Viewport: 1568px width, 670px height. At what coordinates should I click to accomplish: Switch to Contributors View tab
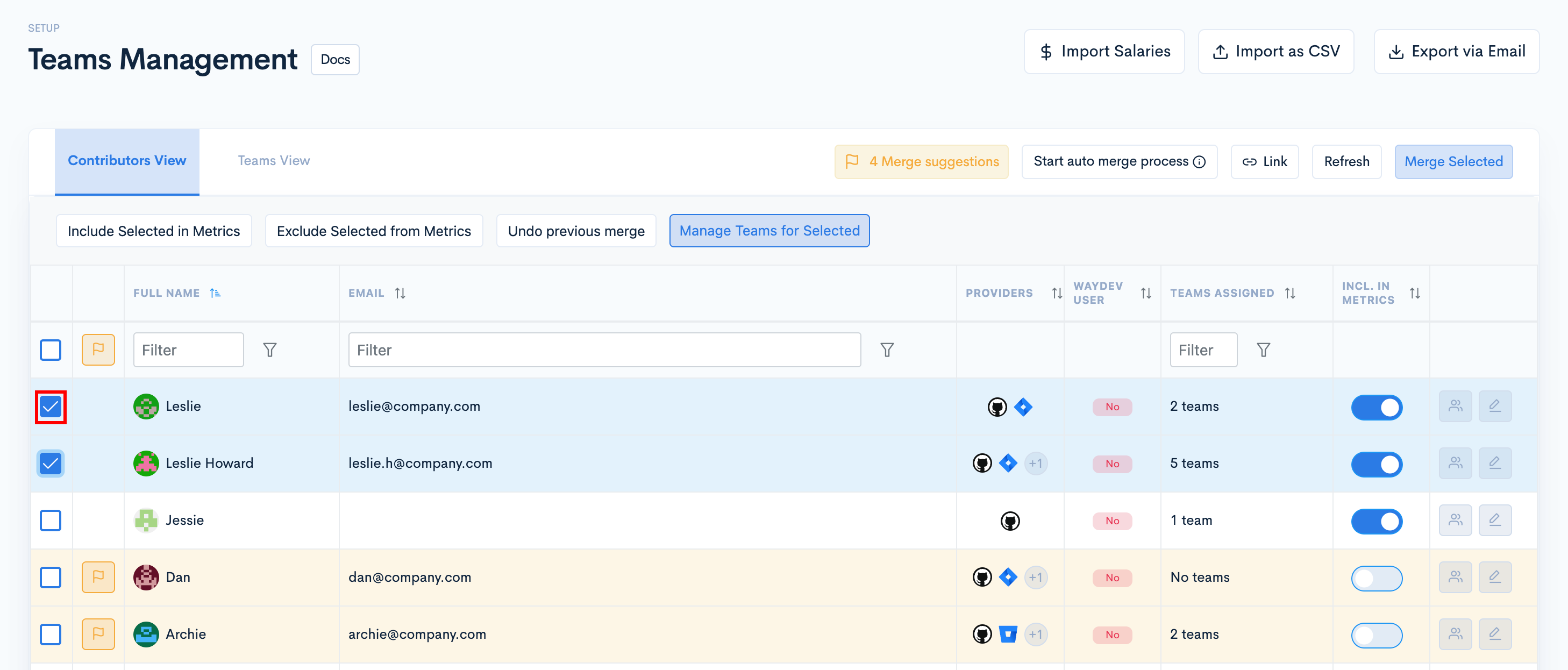click(126, 161)
